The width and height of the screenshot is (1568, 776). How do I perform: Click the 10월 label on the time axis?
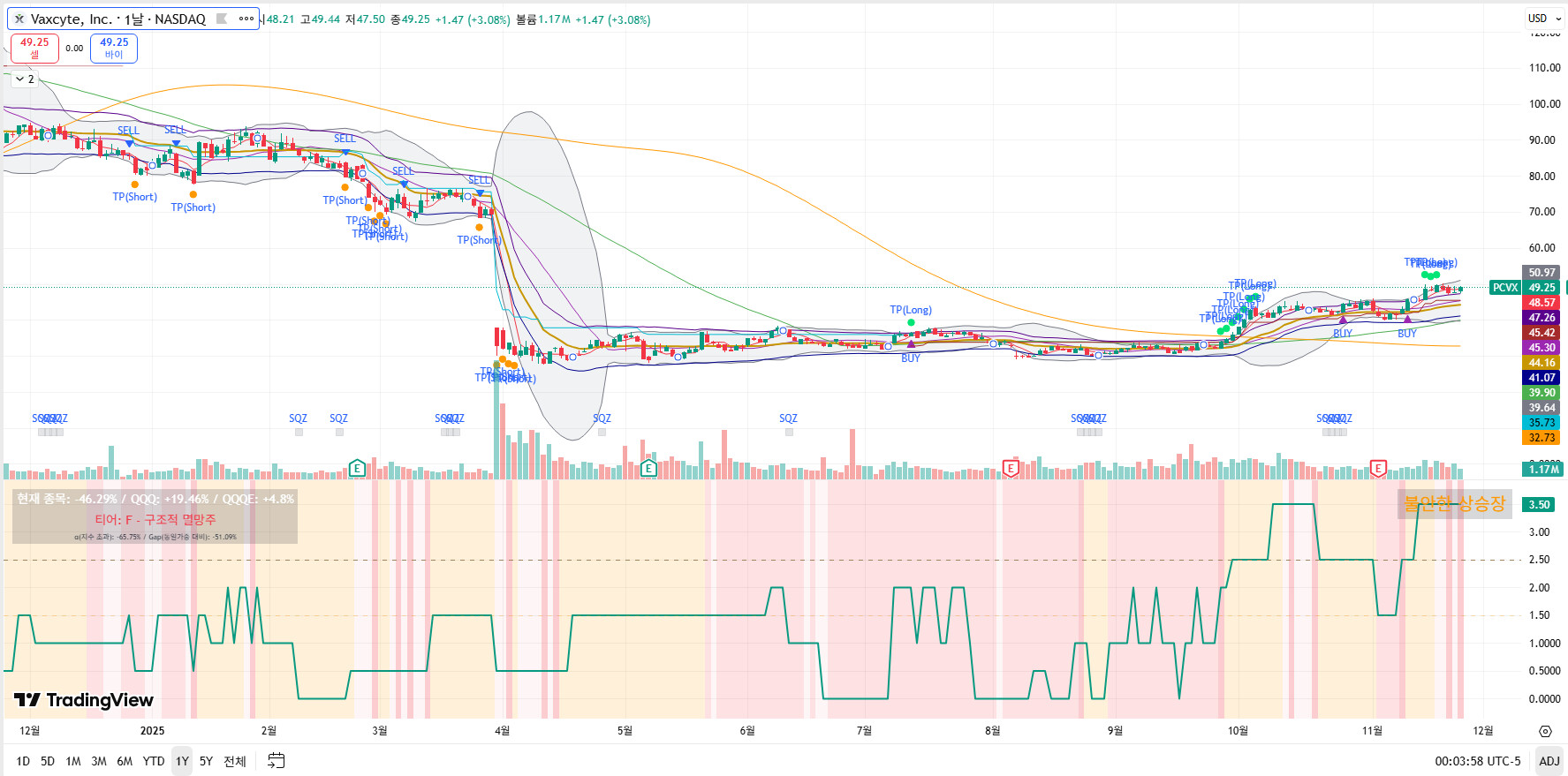(x=1238, y=731)
